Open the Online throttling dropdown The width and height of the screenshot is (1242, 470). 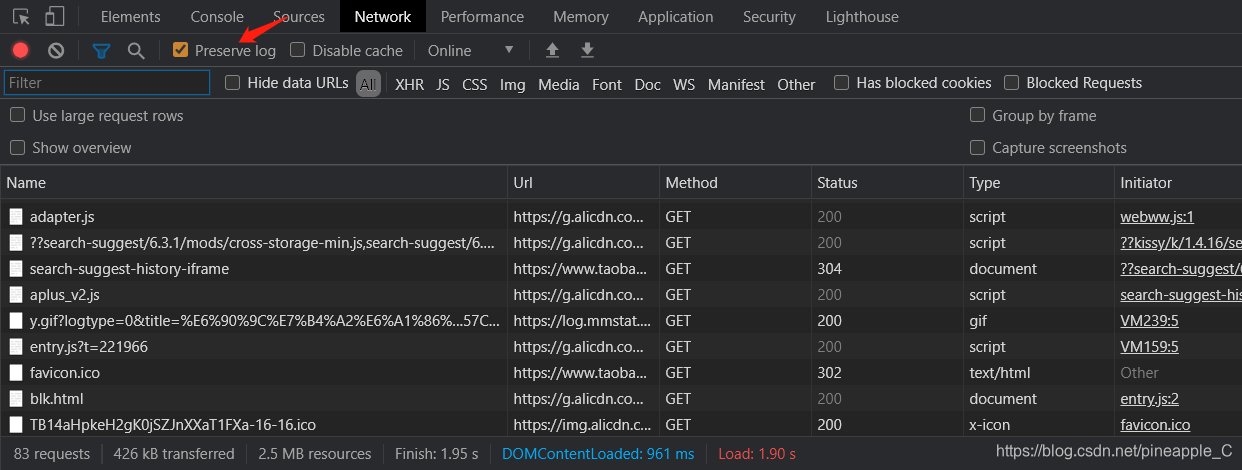[470, 50]
